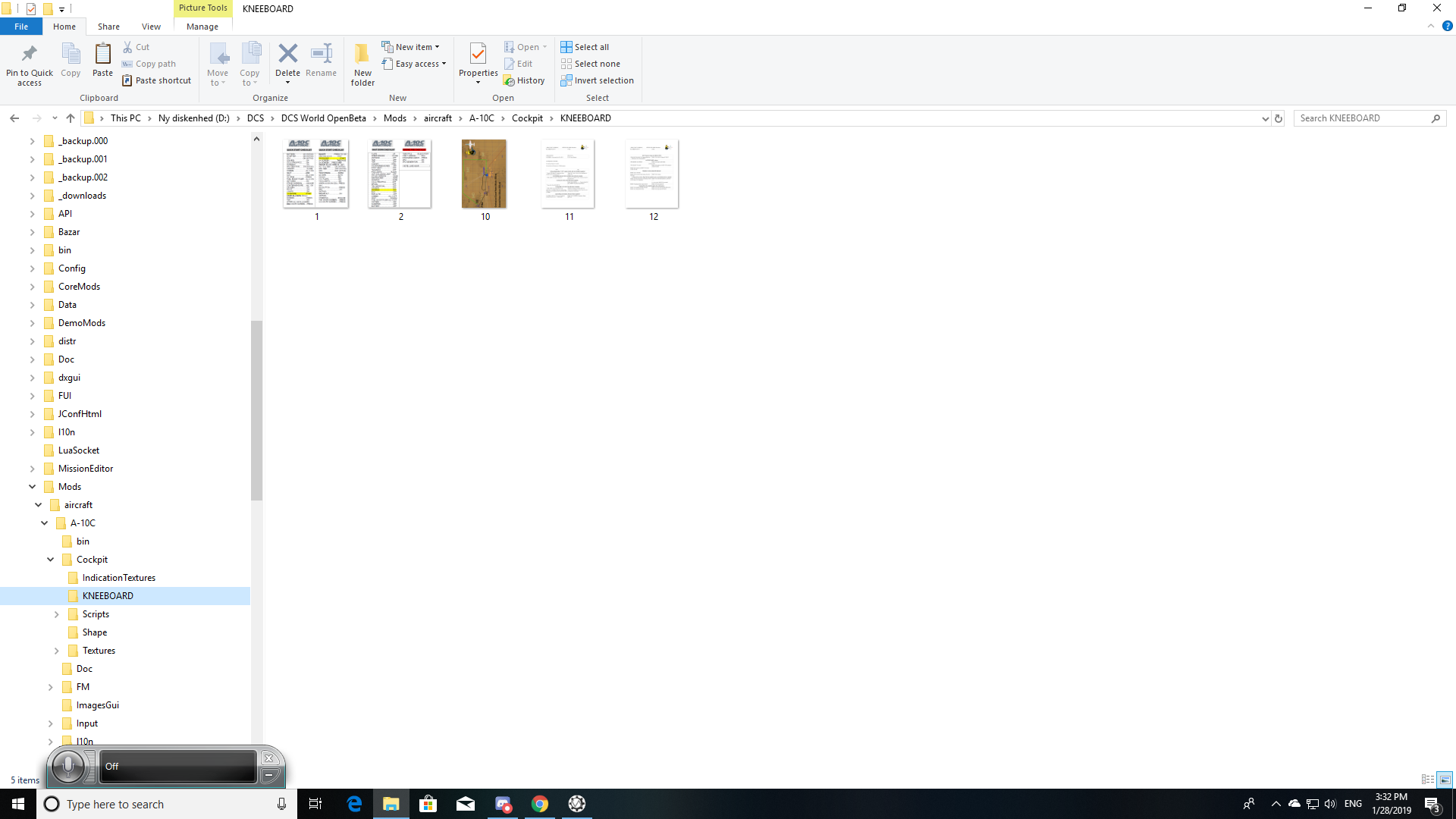Collapse the Mods folder in tree

point(33,487)
